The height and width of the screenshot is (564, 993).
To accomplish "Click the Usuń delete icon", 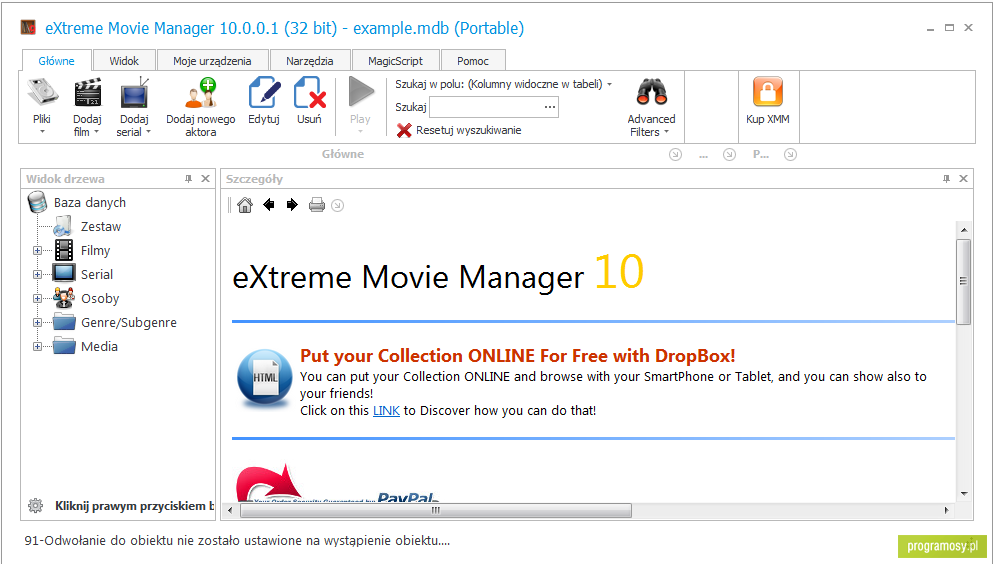I will click(x=310, y=92).
